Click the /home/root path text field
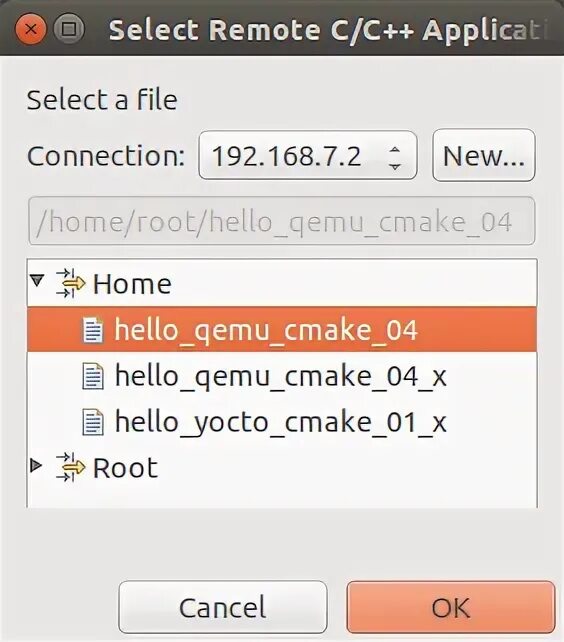This screenshot has height=642, width=564. [281, 221]
